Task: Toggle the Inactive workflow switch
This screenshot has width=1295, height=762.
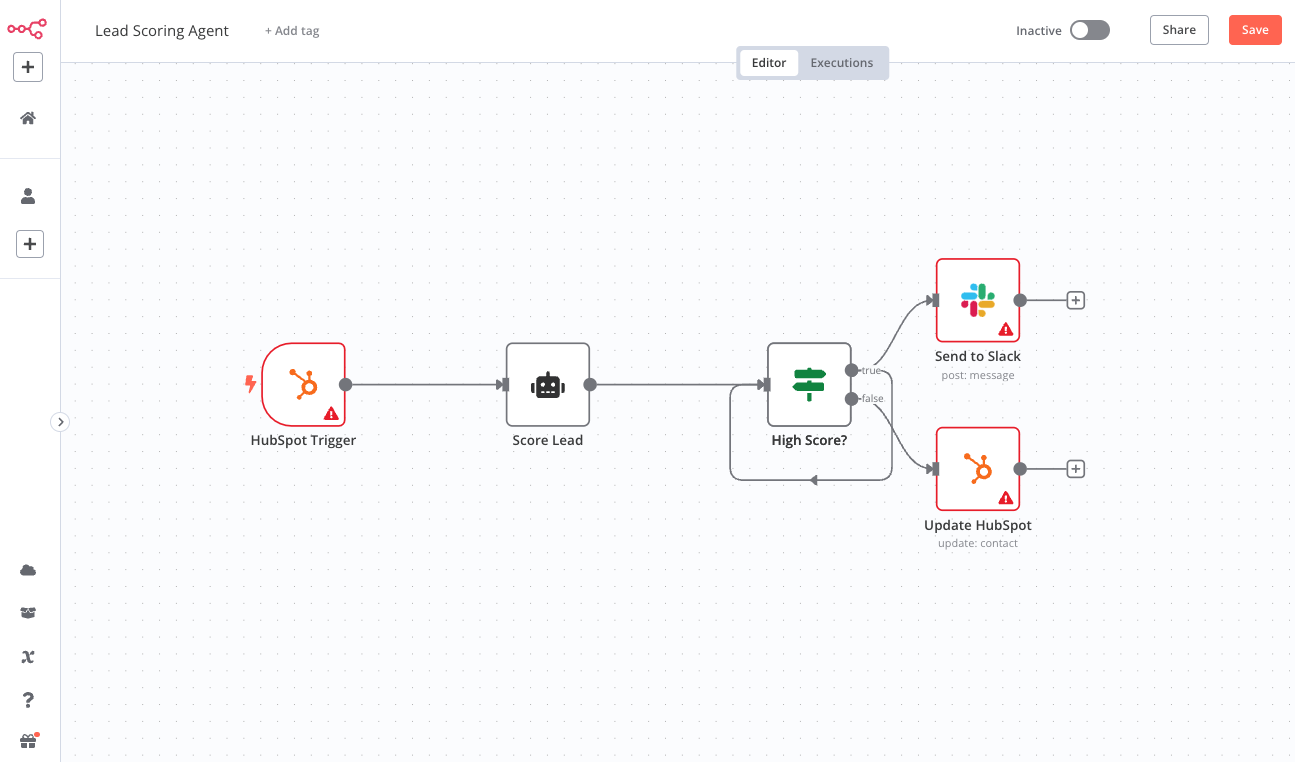Action: click(1090, 30)
